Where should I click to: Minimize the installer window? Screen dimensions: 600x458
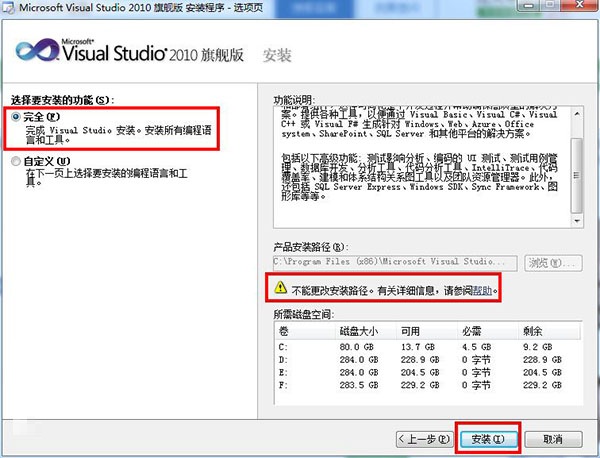click(x=530, y=5)
